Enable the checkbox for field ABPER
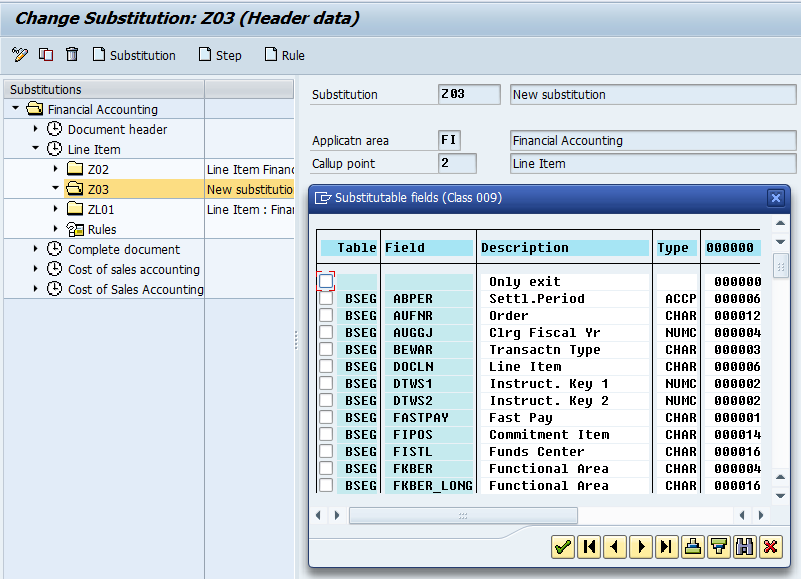The image size is (801, 579). [x=325, y=298]
